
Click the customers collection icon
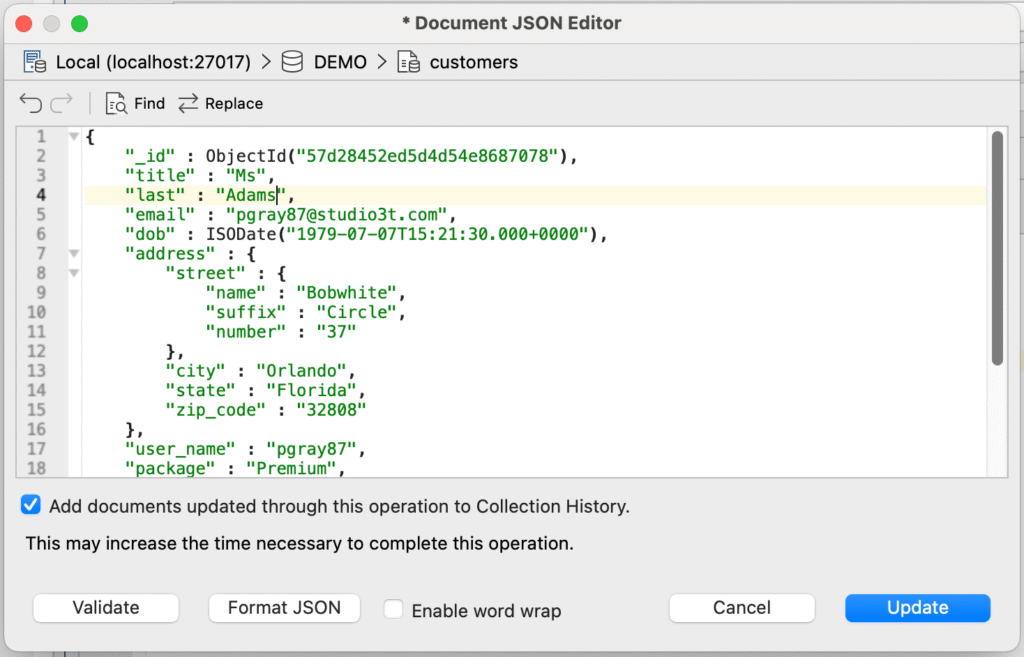(x=409, y=62)
